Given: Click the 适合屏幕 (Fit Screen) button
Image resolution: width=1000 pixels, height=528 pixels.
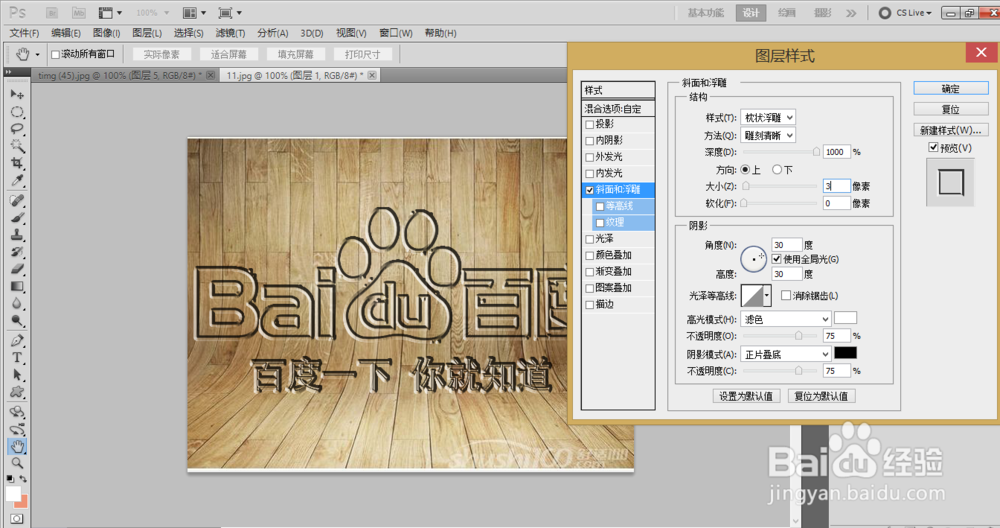Looking at the screenshot, I should pos(228,55).
